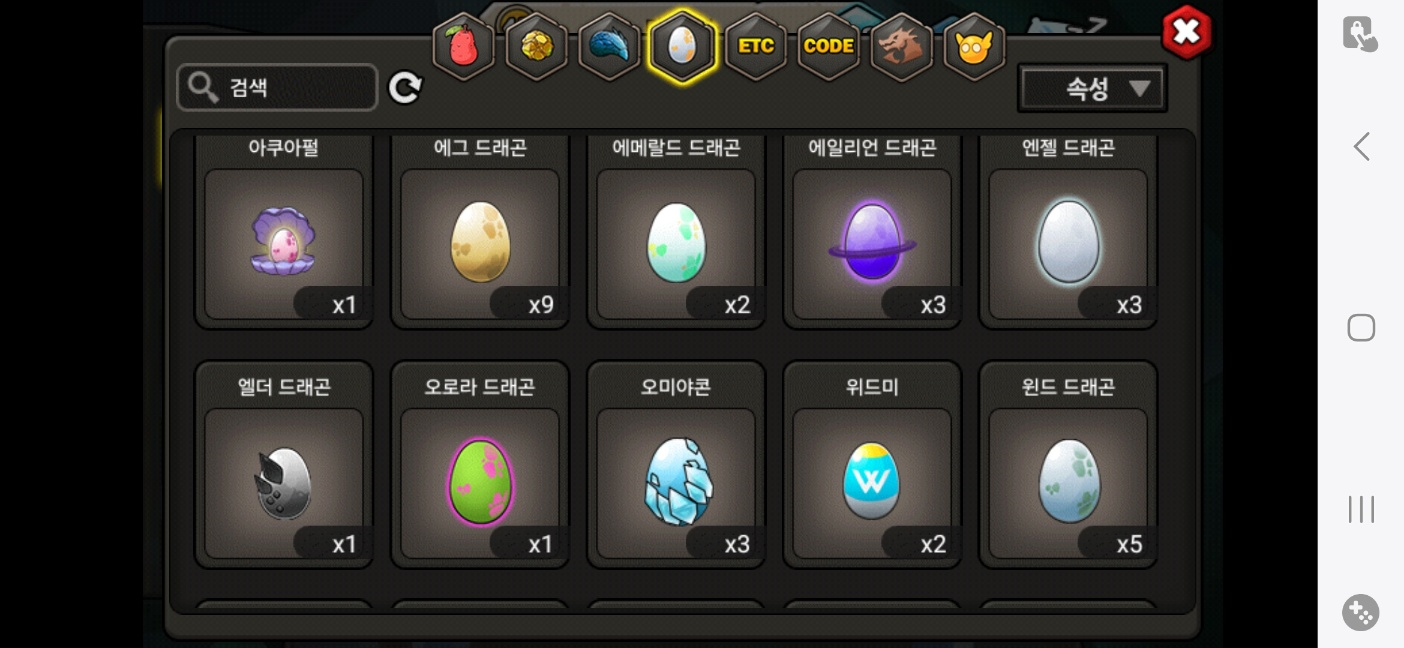Choose the 위드미 egg with W logo
This screenshot has width=1404, height=648.
tap(872, 466)
